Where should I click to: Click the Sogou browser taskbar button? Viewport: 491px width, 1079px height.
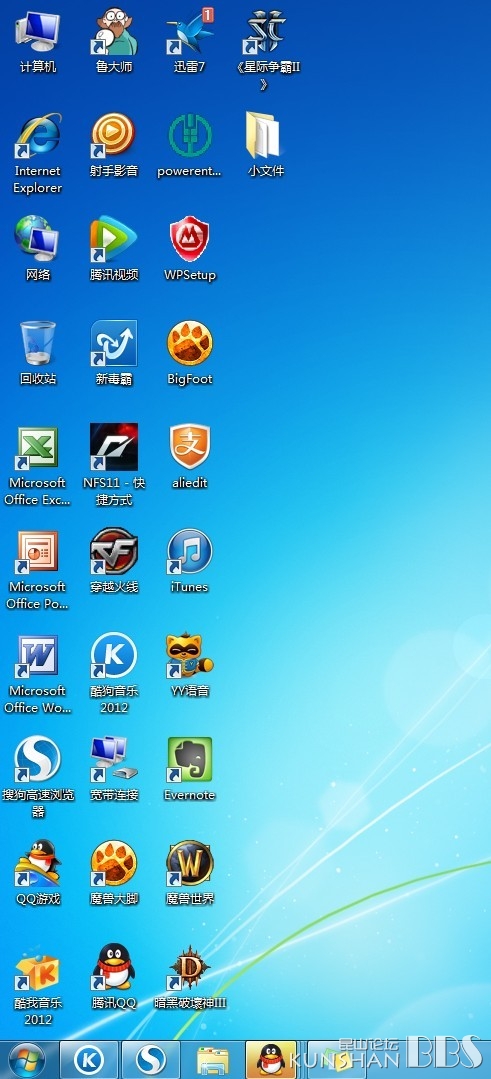pyautogui.click(x=151, y=1060)
